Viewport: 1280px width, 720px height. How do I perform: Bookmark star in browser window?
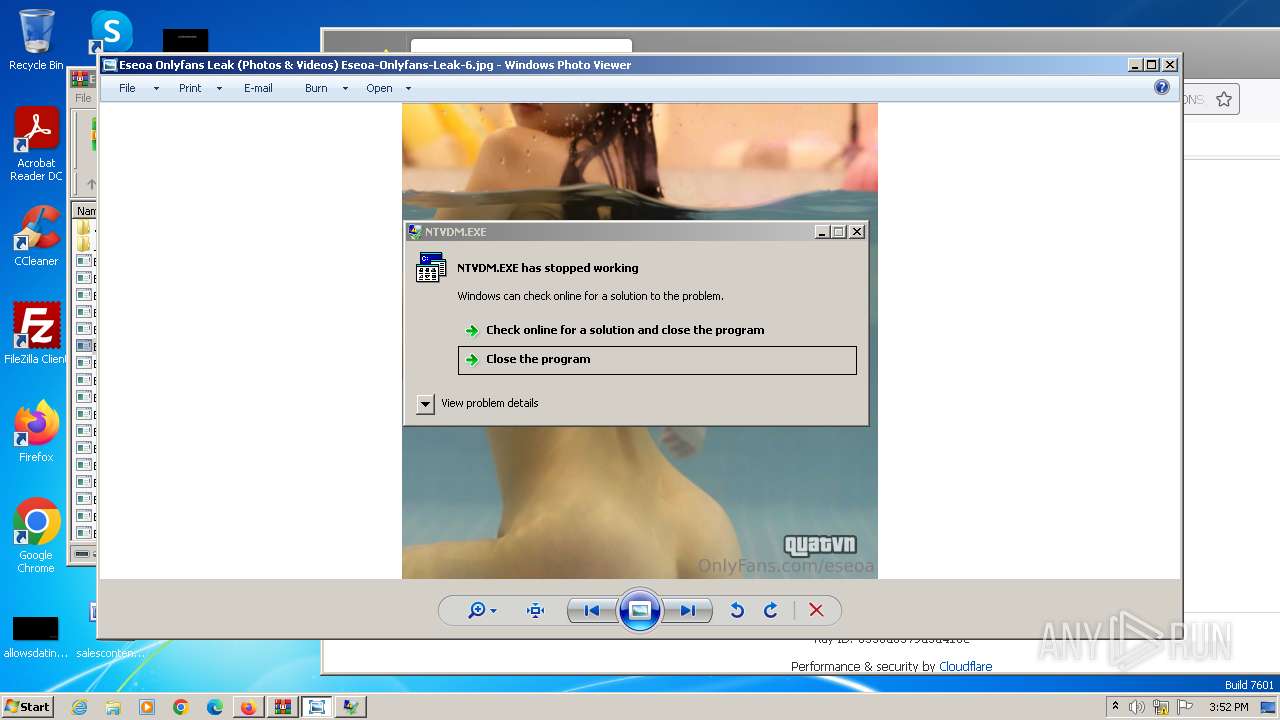[x=1224, y=99]
